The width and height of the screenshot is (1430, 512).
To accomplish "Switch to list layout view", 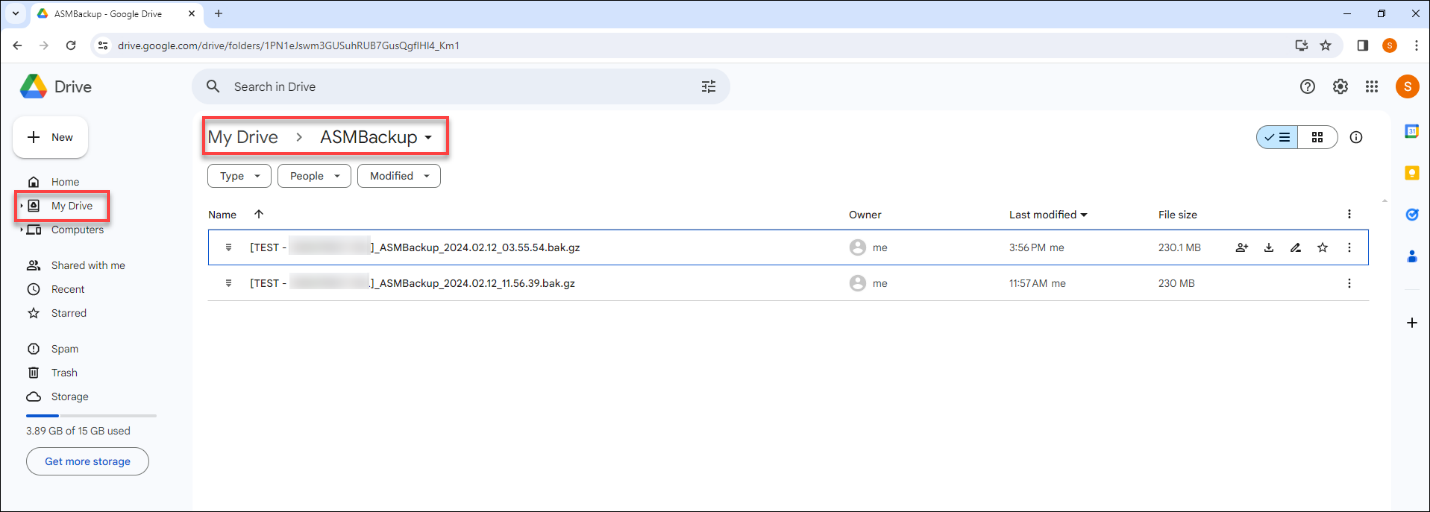I will tap(1277, 137).
